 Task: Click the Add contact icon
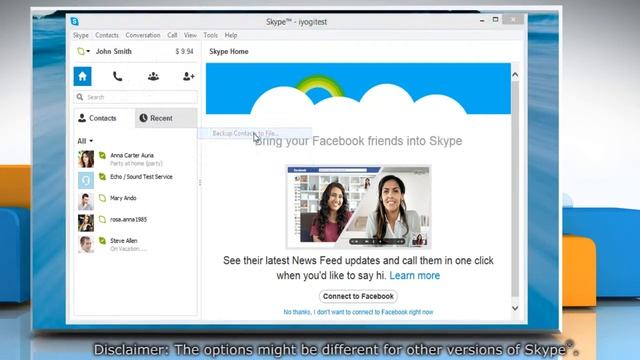[x=189, y=76]
